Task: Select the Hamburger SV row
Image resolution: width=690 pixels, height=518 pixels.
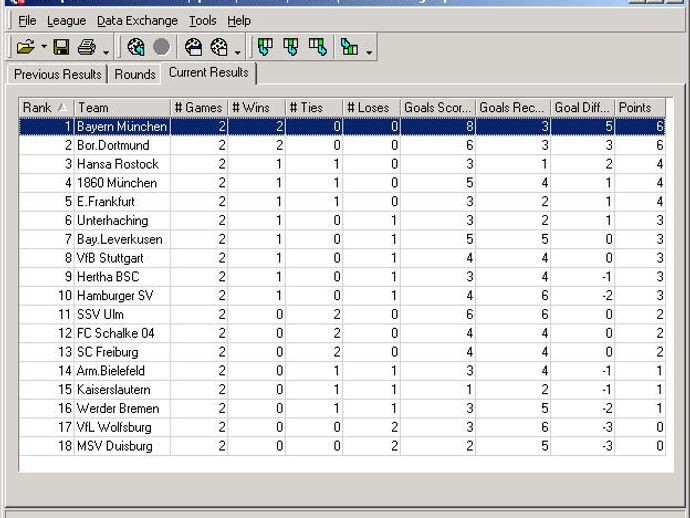Action: (x=342, y=296)
